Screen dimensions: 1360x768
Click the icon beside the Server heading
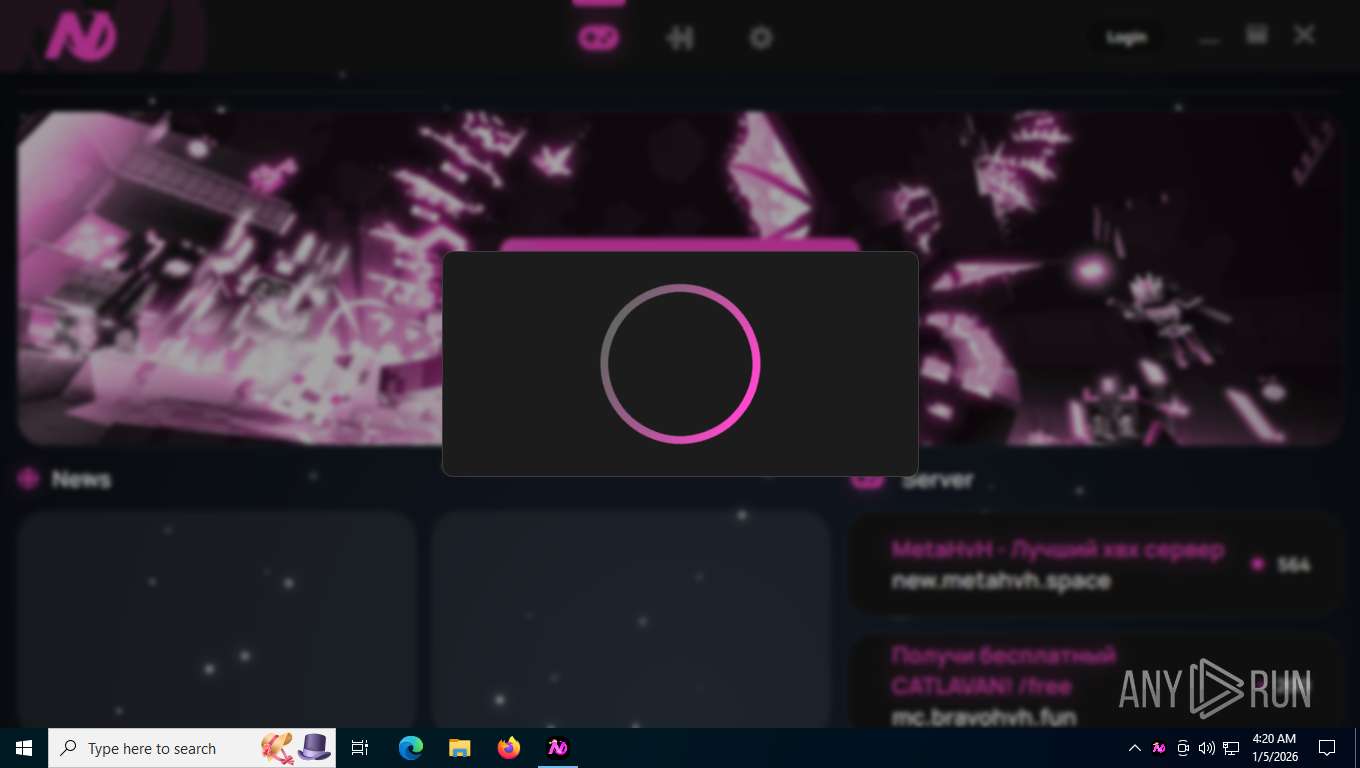coord(868,481)
